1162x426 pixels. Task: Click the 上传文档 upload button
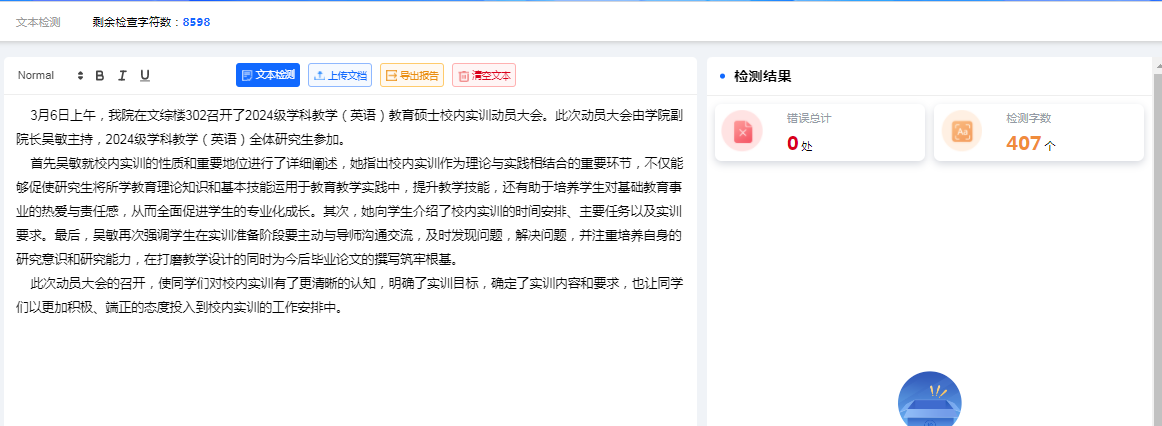[x=340, y=75]
